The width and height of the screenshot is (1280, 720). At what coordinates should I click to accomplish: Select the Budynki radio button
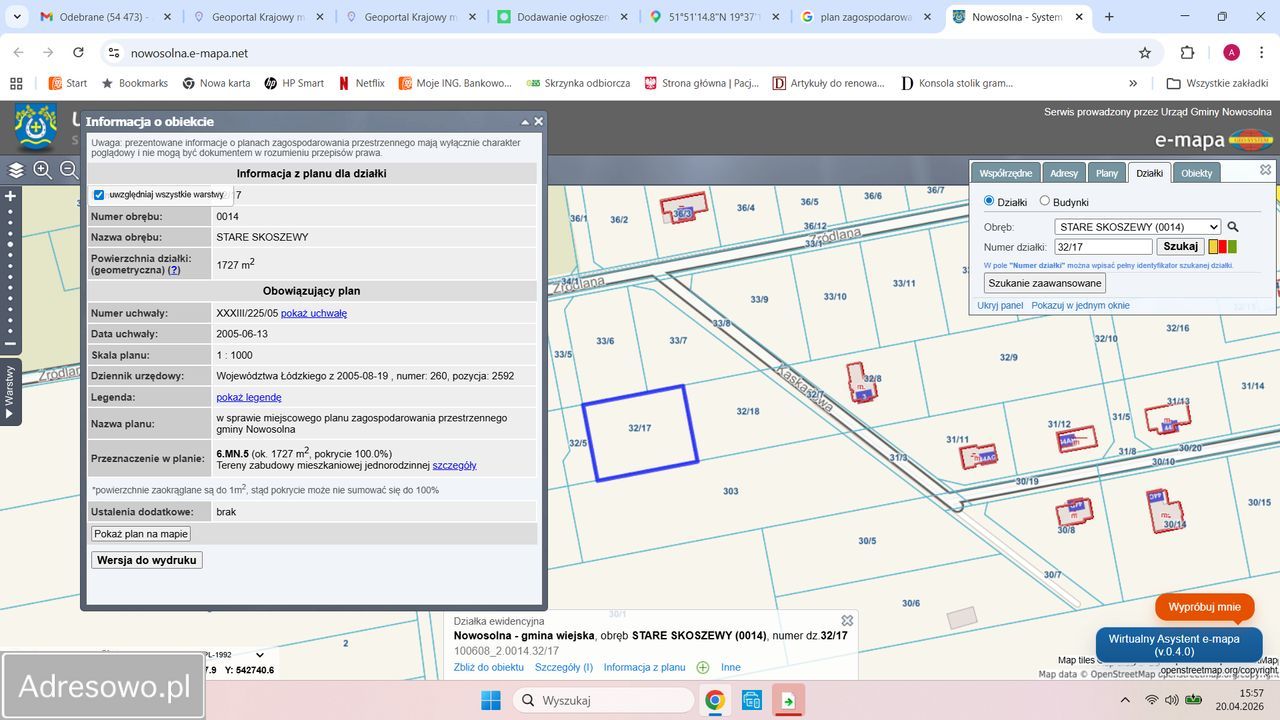1045,201
